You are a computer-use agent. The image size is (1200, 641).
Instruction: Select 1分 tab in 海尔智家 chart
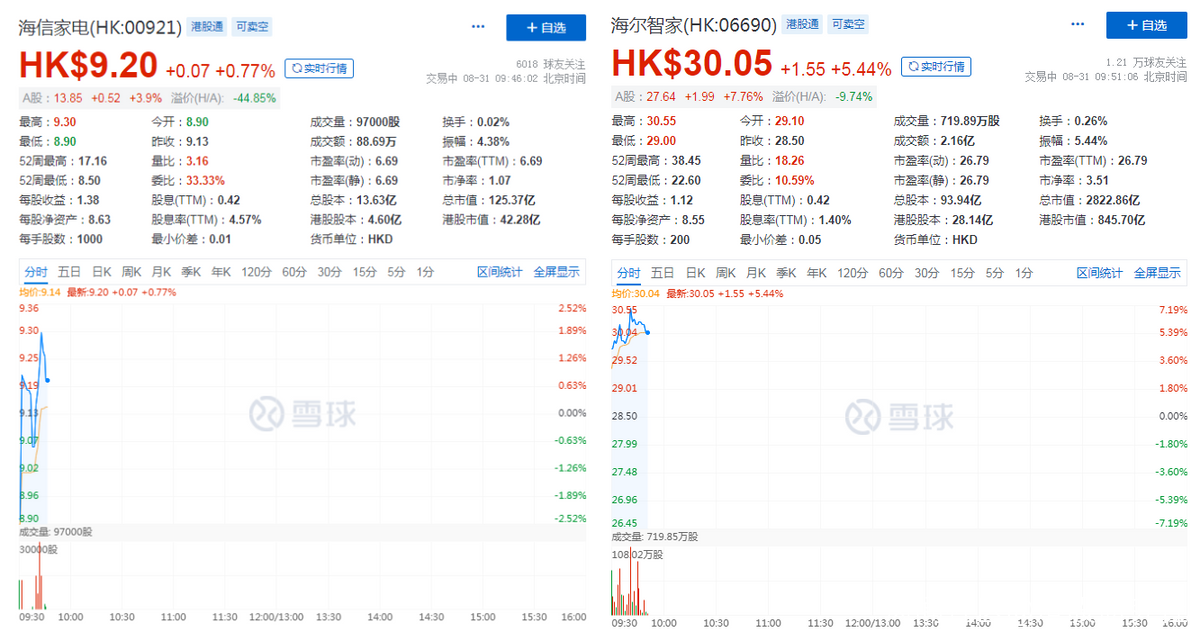coord(1024,273)
